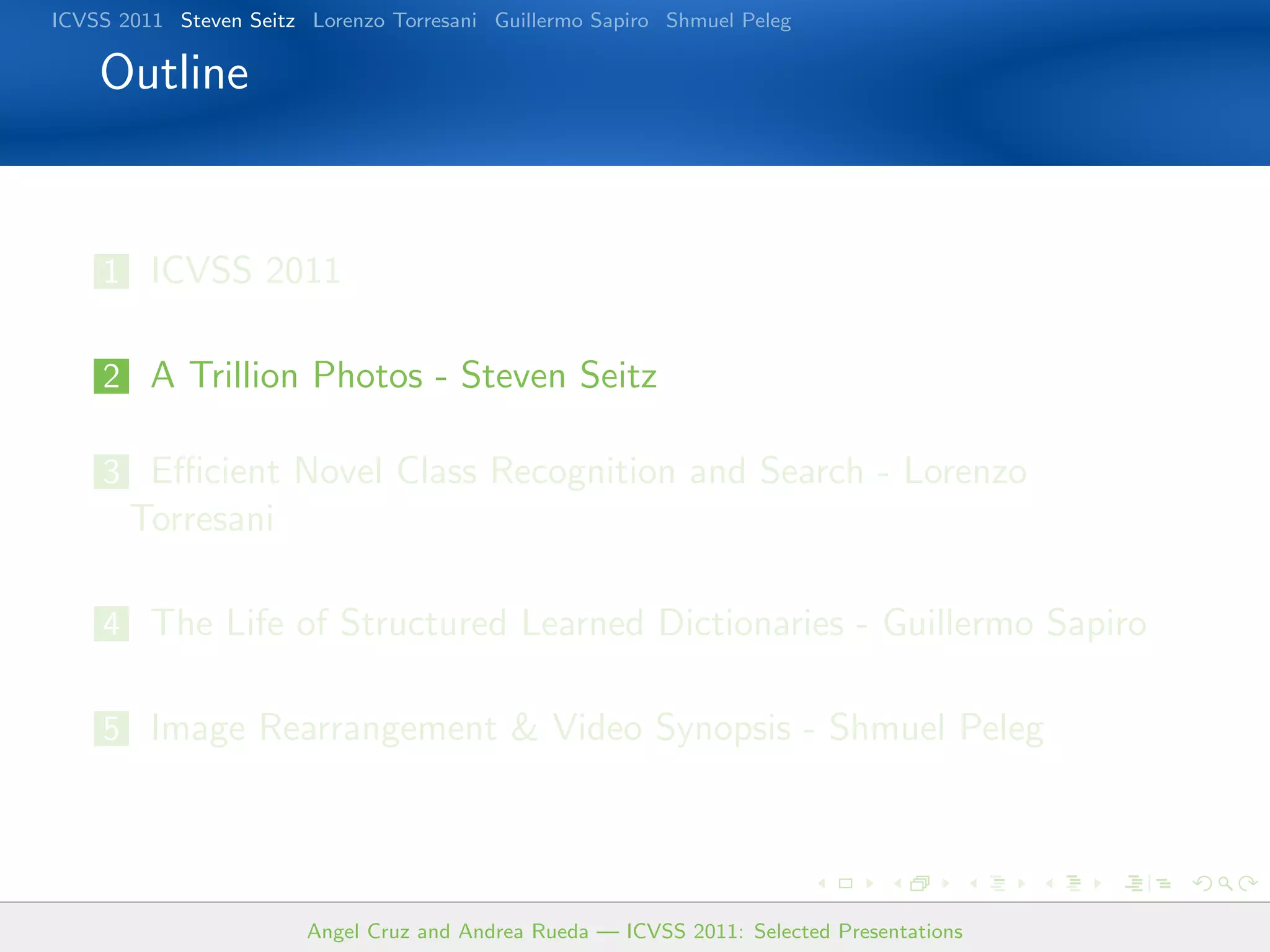Image resolution: width=1270 pixels, height=952 pixels.
Task: Go to the previous slide arrow
Action: [x=822, y=884]
